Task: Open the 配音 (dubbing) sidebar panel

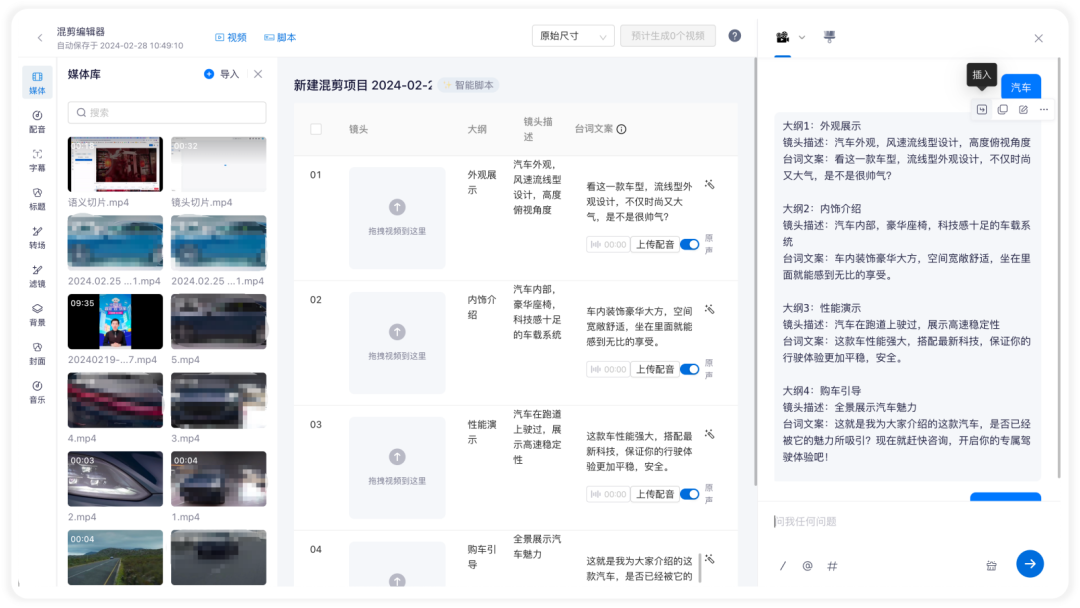Action: (37, 121)
